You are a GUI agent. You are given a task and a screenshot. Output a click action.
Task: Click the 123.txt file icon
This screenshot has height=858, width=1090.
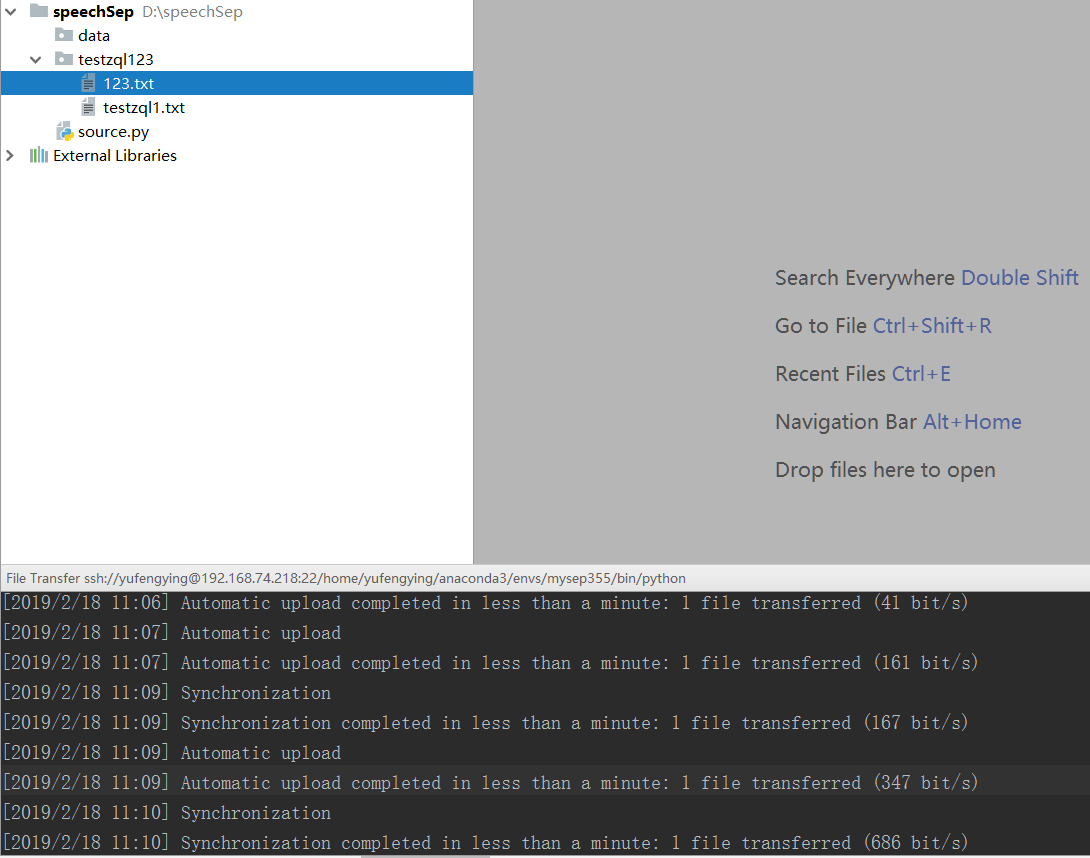88,83
